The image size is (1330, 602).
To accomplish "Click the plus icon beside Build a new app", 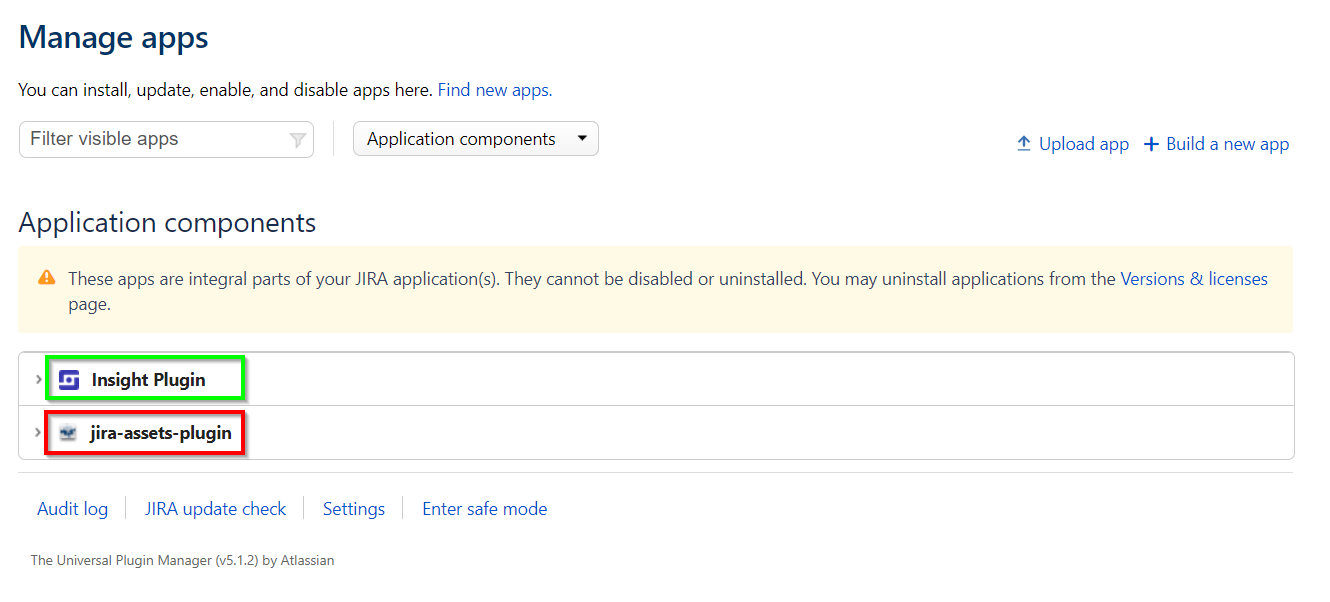I will click(x=1151, y=144).
